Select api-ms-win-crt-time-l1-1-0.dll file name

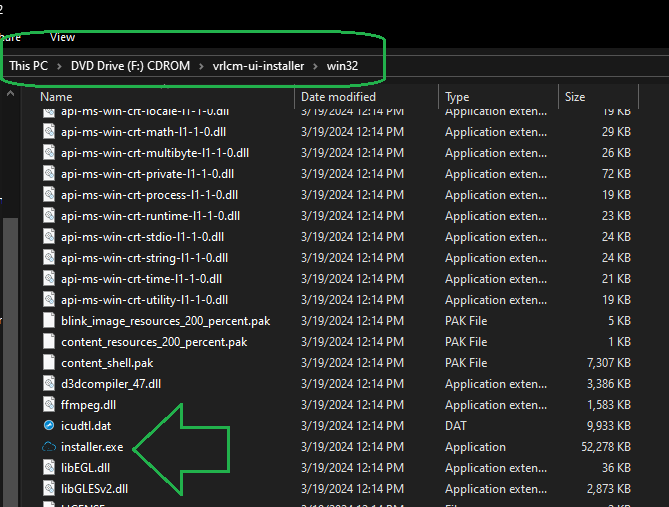(x=141, y=279)
